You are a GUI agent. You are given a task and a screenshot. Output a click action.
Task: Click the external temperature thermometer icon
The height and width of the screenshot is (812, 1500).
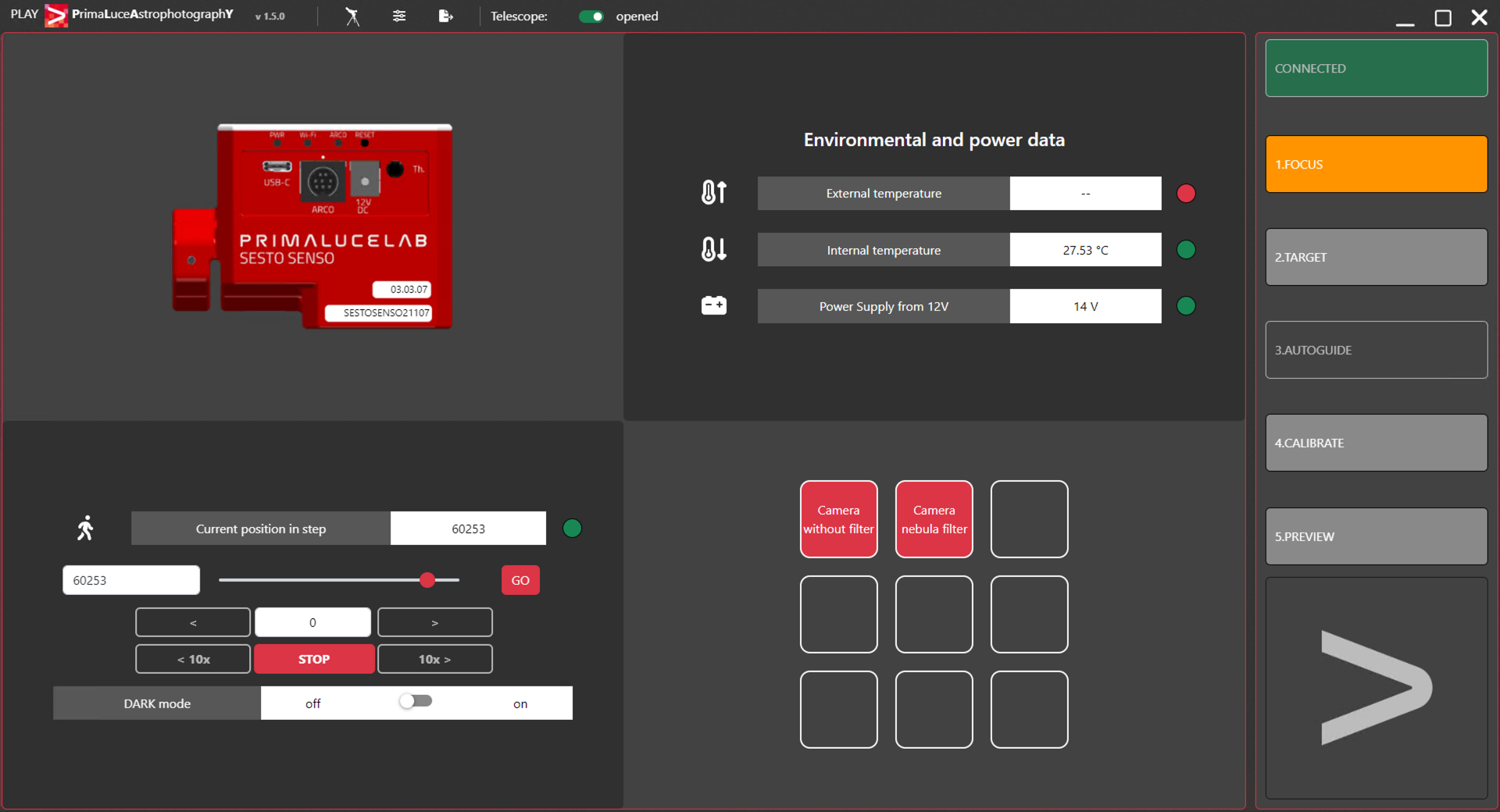pos(714,193)
